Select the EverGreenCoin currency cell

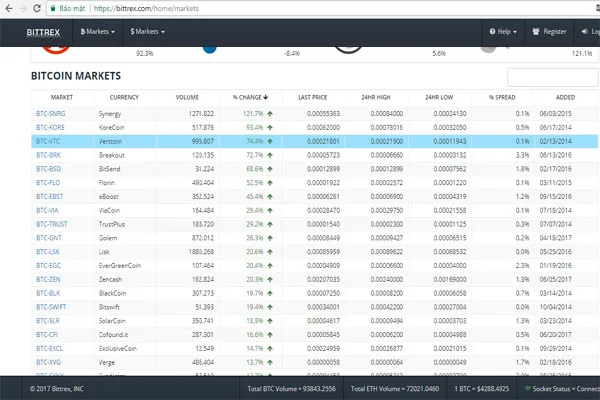pyautogui.click(x=120, y=265)
